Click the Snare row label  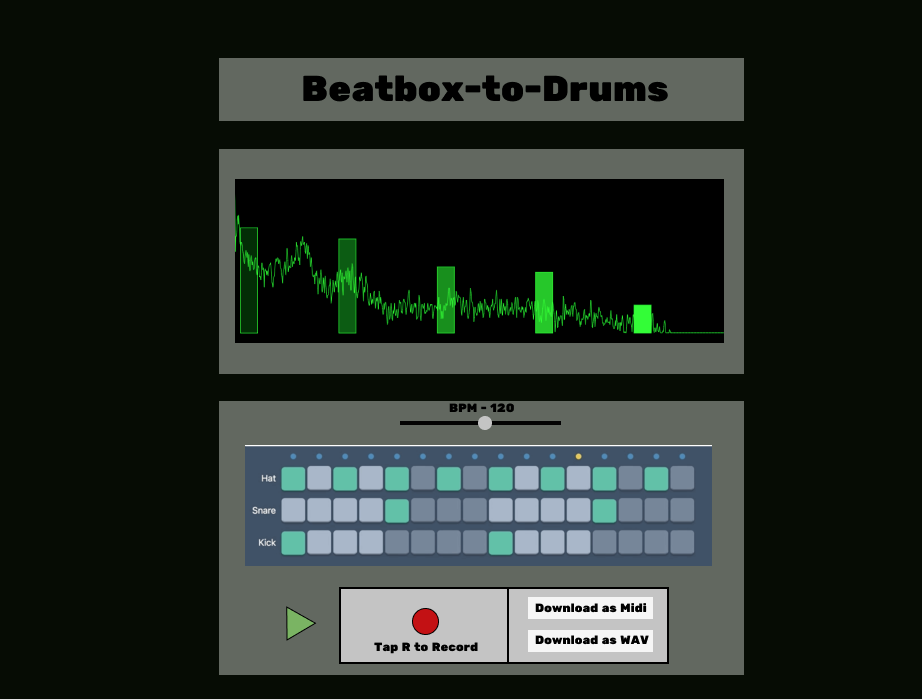point(263,510)
